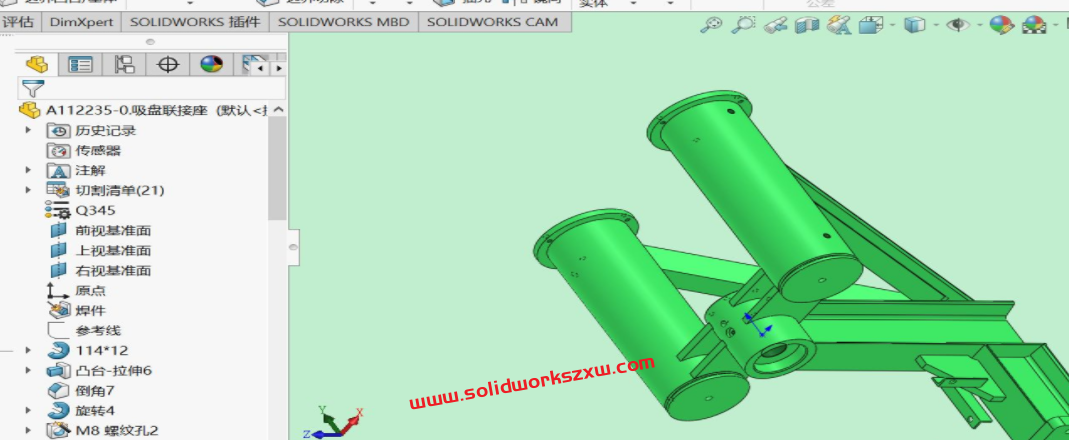Select the 参考线 sketch item
Viewport: 1069px width, 440px height.
[x=98, y=331]
